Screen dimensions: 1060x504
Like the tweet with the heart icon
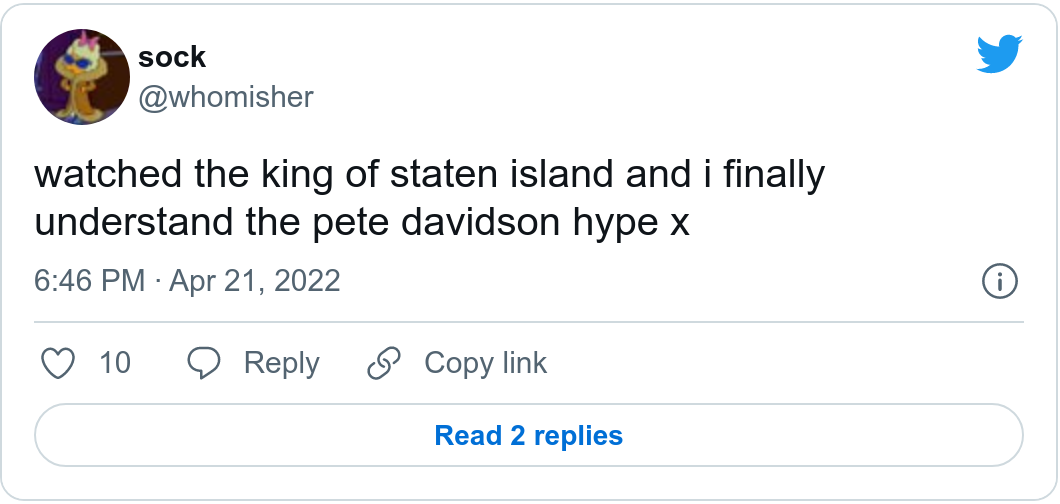pos(60,363)
